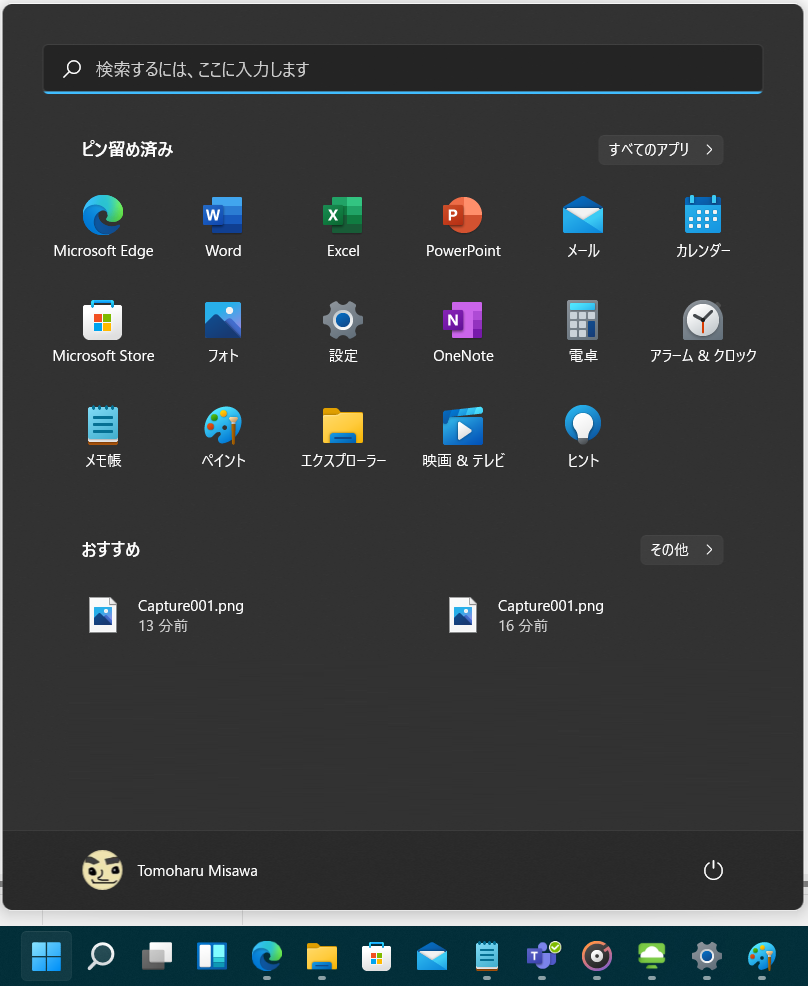
Task: Open エクスプローラー from pinned apps
Action: 343,437
